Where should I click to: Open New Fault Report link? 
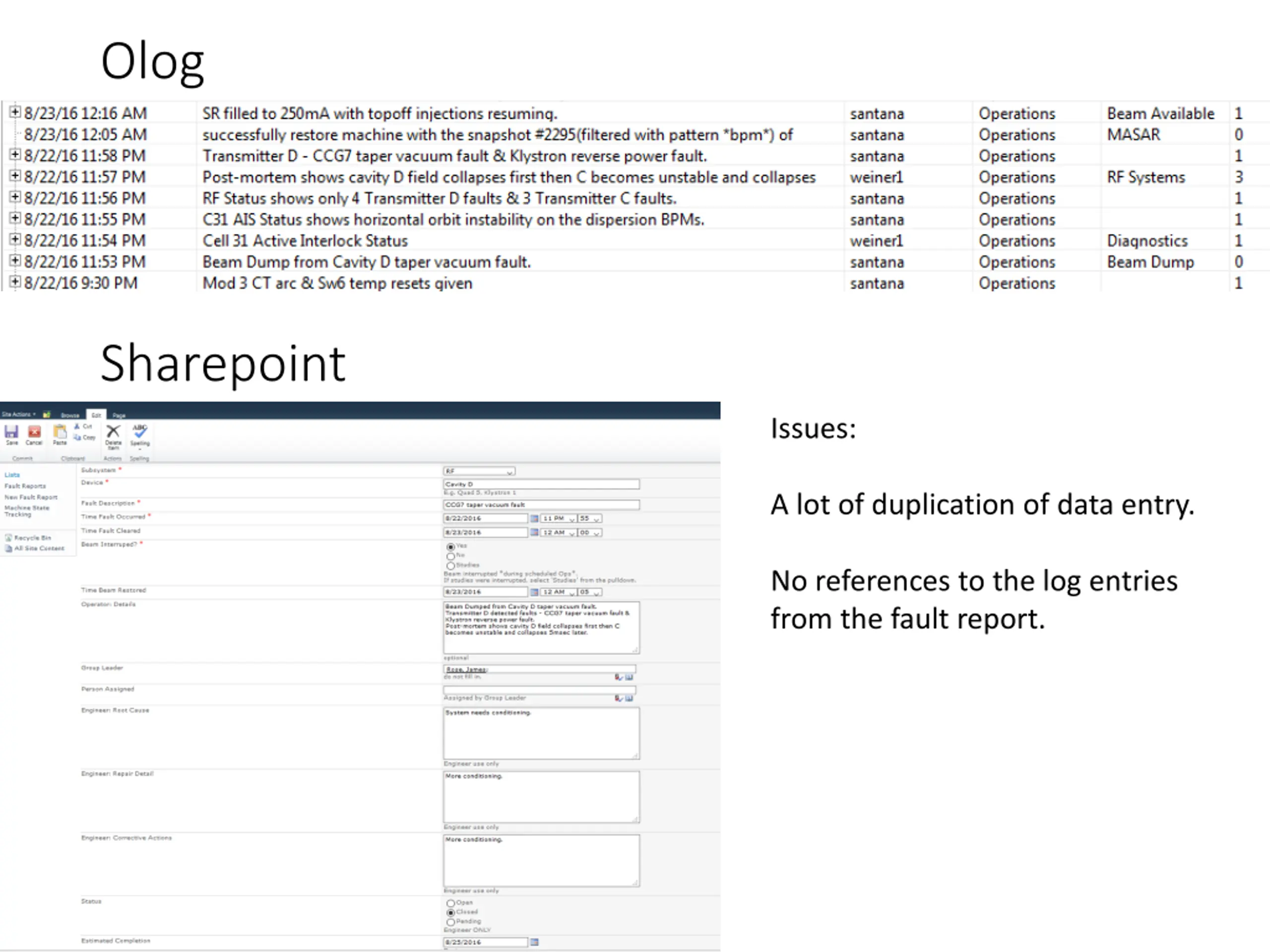31,497
